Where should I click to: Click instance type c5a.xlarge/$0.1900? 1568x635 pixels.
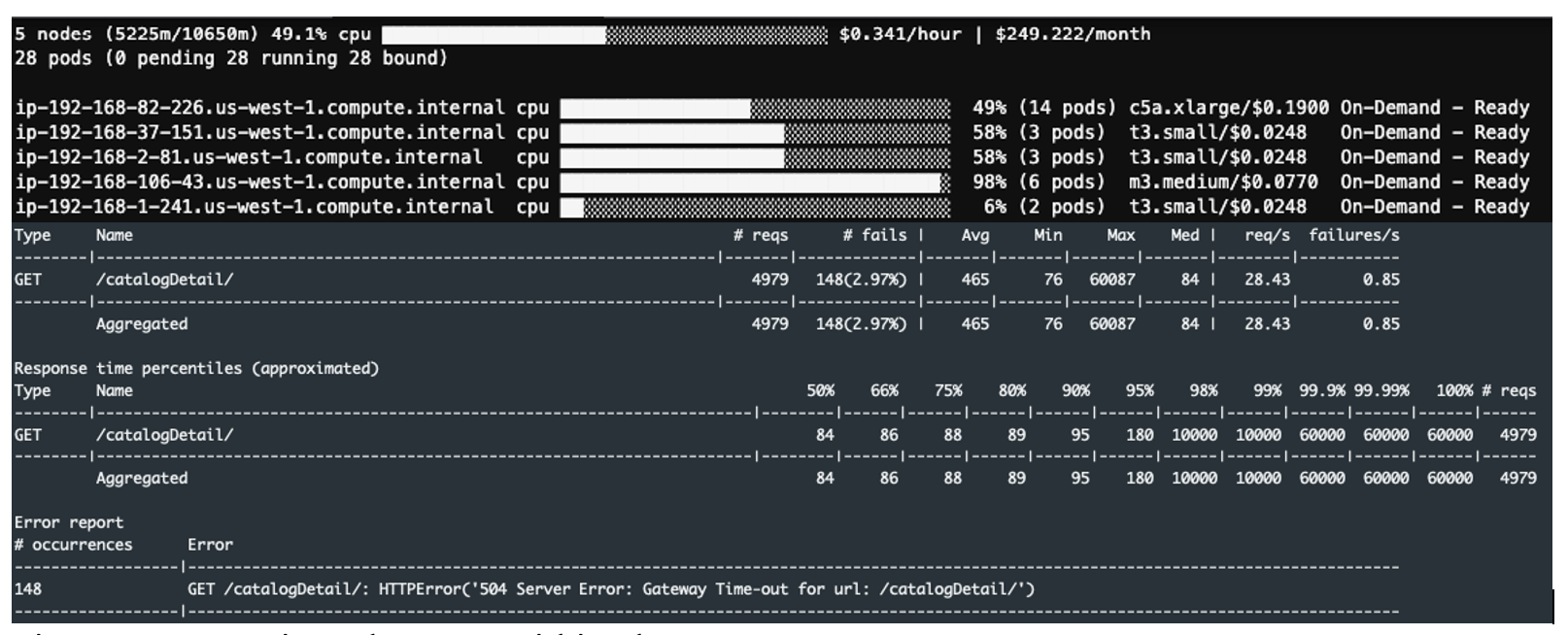(1229, 108)
